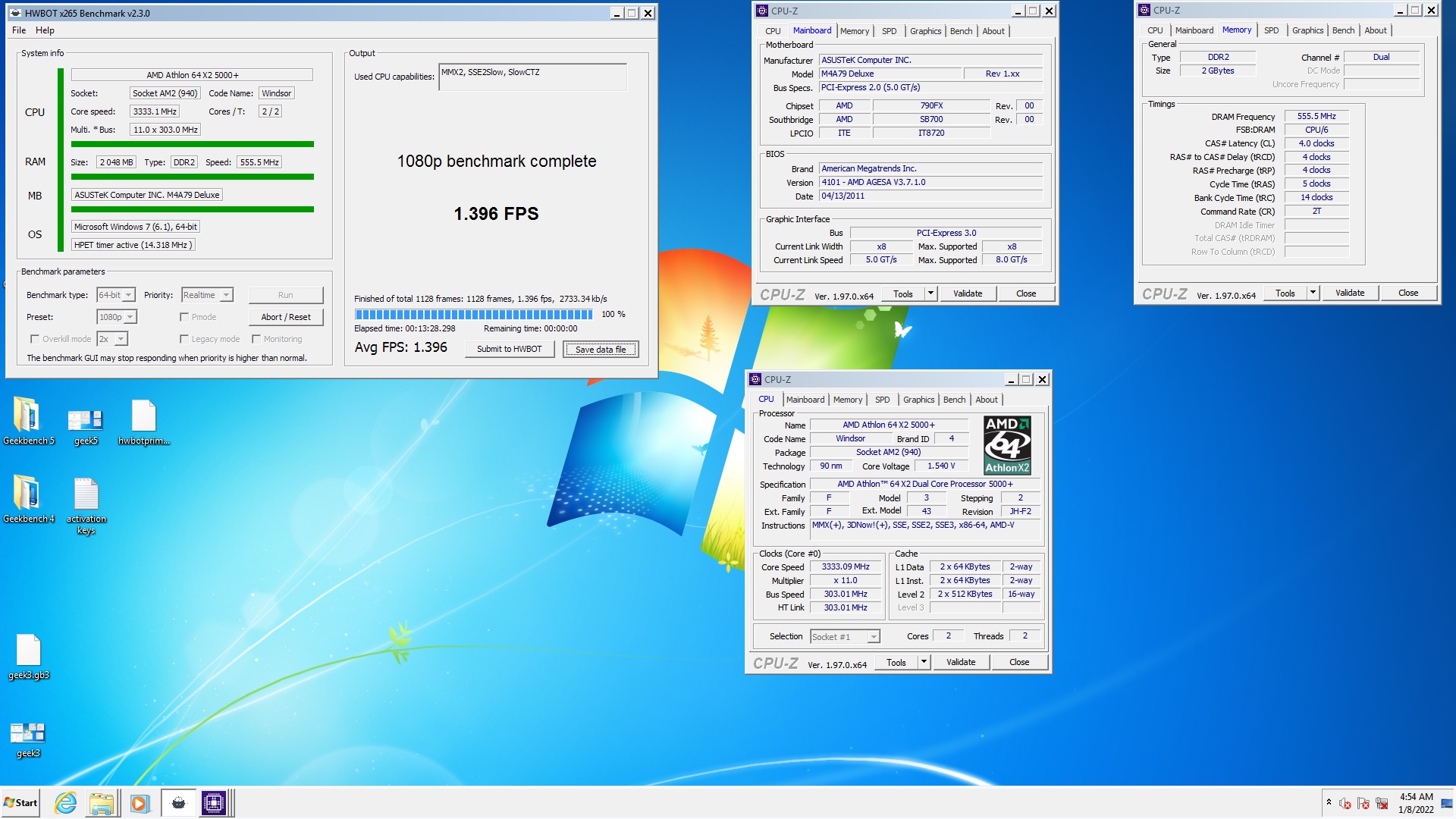Switch to SPD tab in Mainboard CPU-Z window
The height and width of the screenshot is (819, 1456).
pyautogui.click(x=889, y=31)
